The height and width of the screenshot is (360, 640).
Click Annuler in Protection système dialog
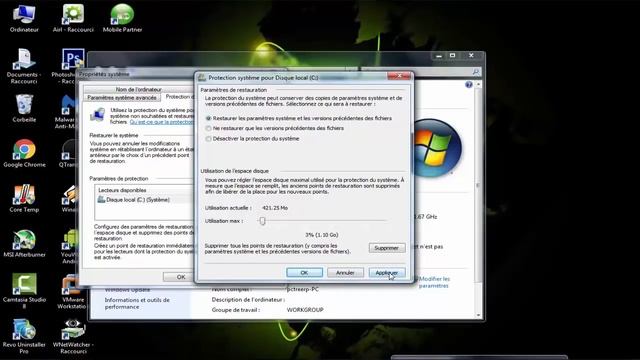coord(345,272)
